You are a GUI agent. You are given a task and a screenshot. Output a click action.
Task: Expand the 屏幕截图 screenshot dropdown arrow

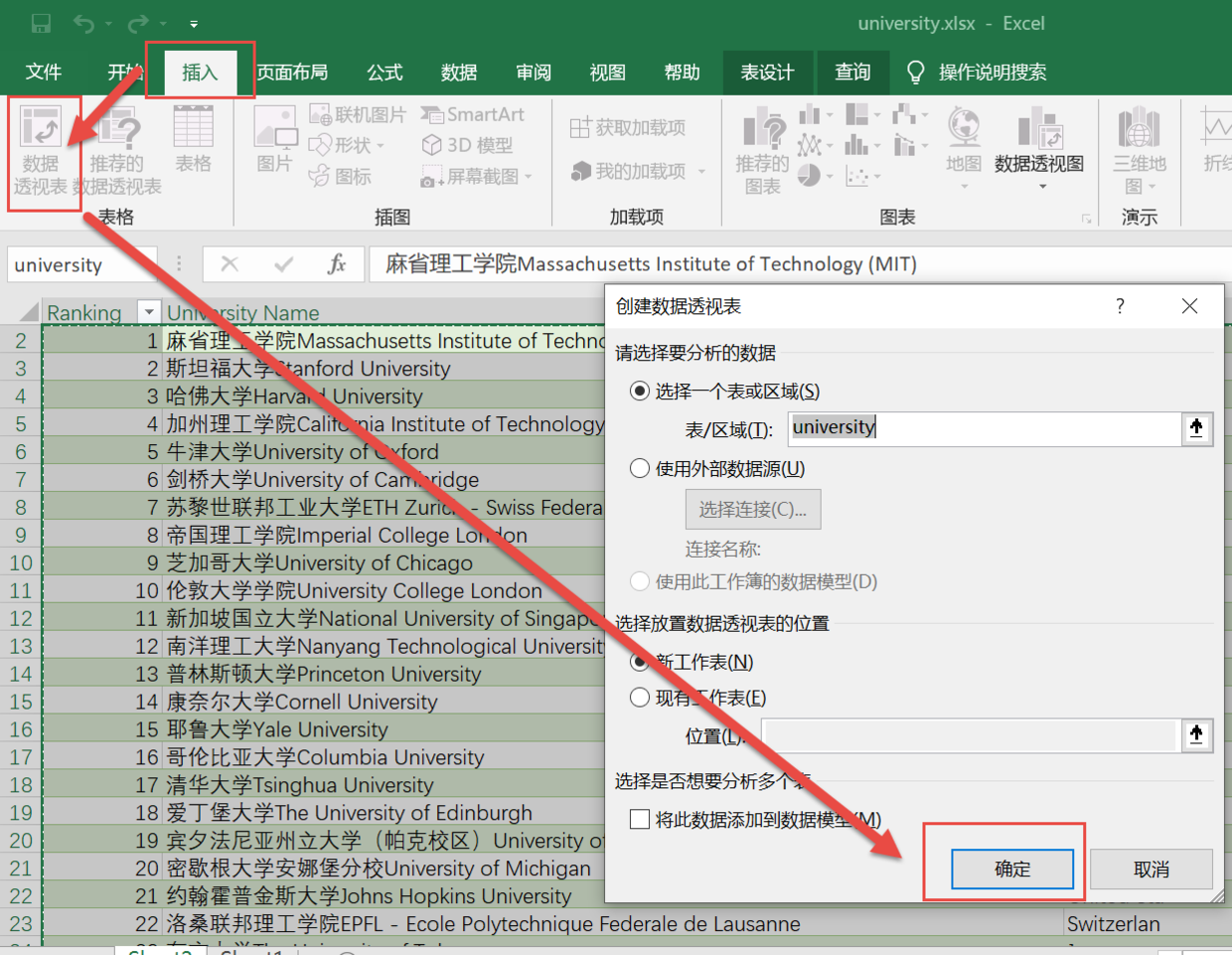coord(529,177)
